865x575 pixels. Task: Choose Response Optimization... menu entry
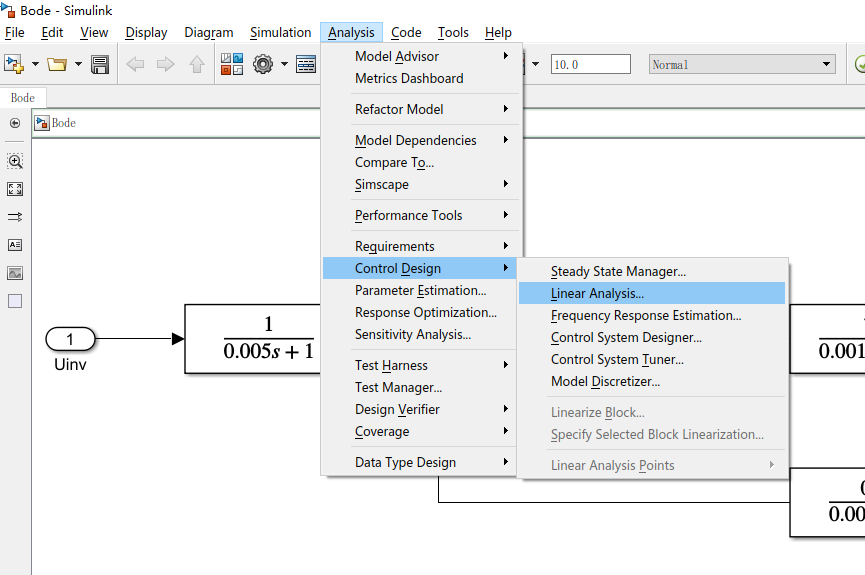coord(421,312)
